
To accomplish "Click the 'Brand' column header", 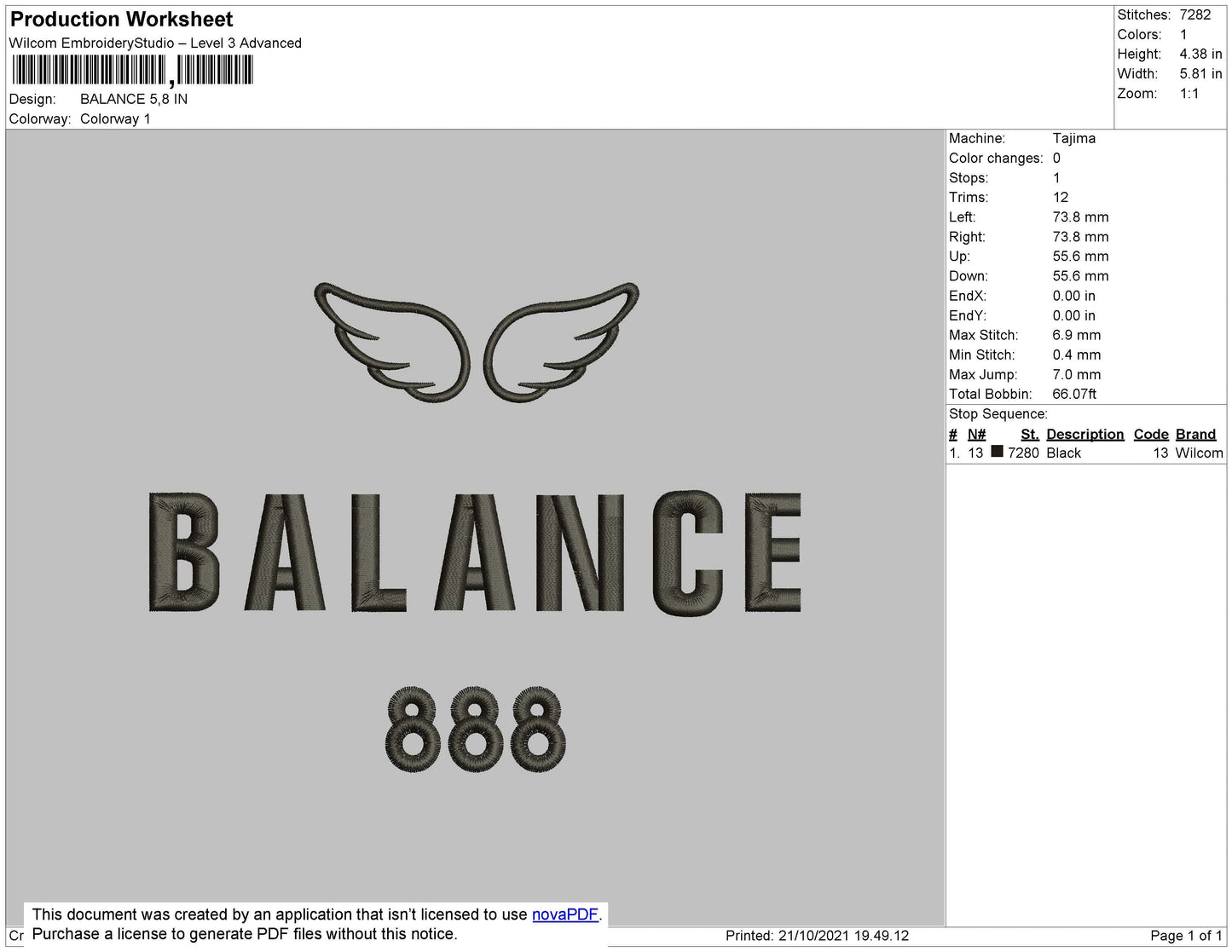I will click(1196, 435).
